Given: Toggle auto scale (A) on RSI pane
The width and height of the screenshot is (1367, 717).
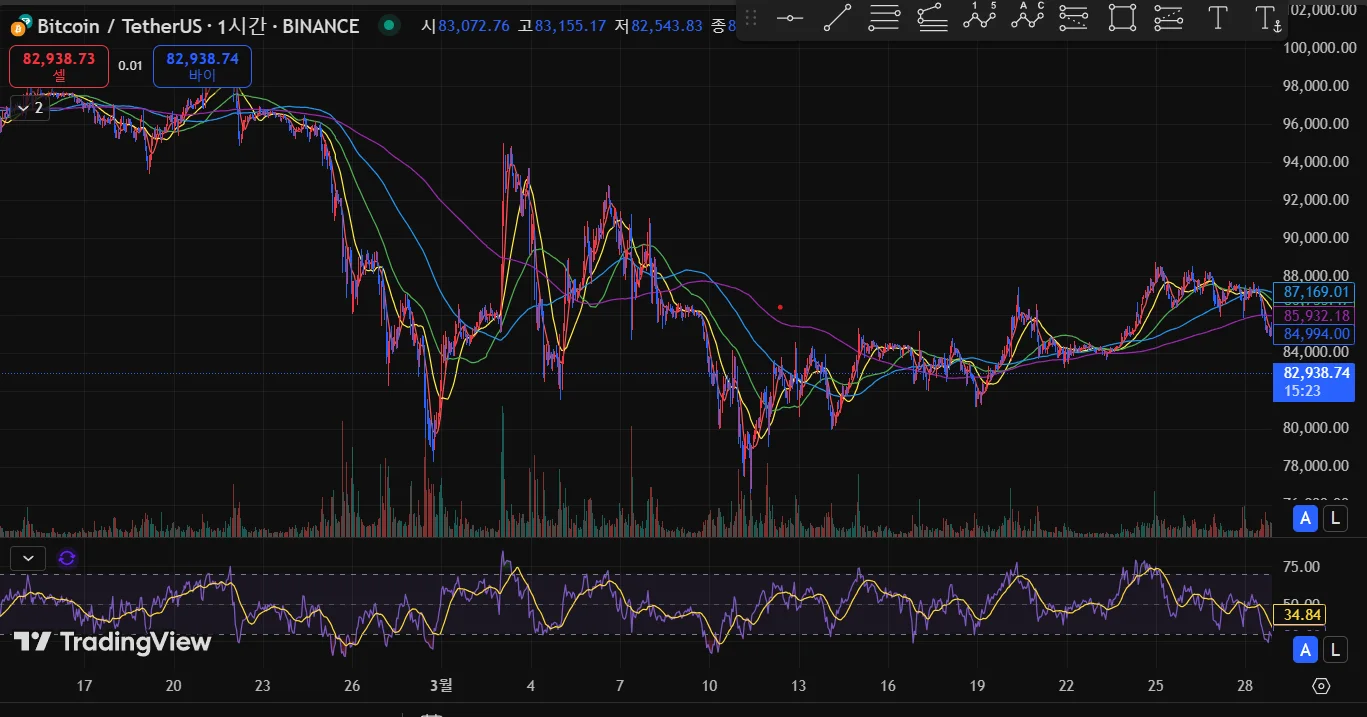Looking at the screenshot, I should point(1304,650).
